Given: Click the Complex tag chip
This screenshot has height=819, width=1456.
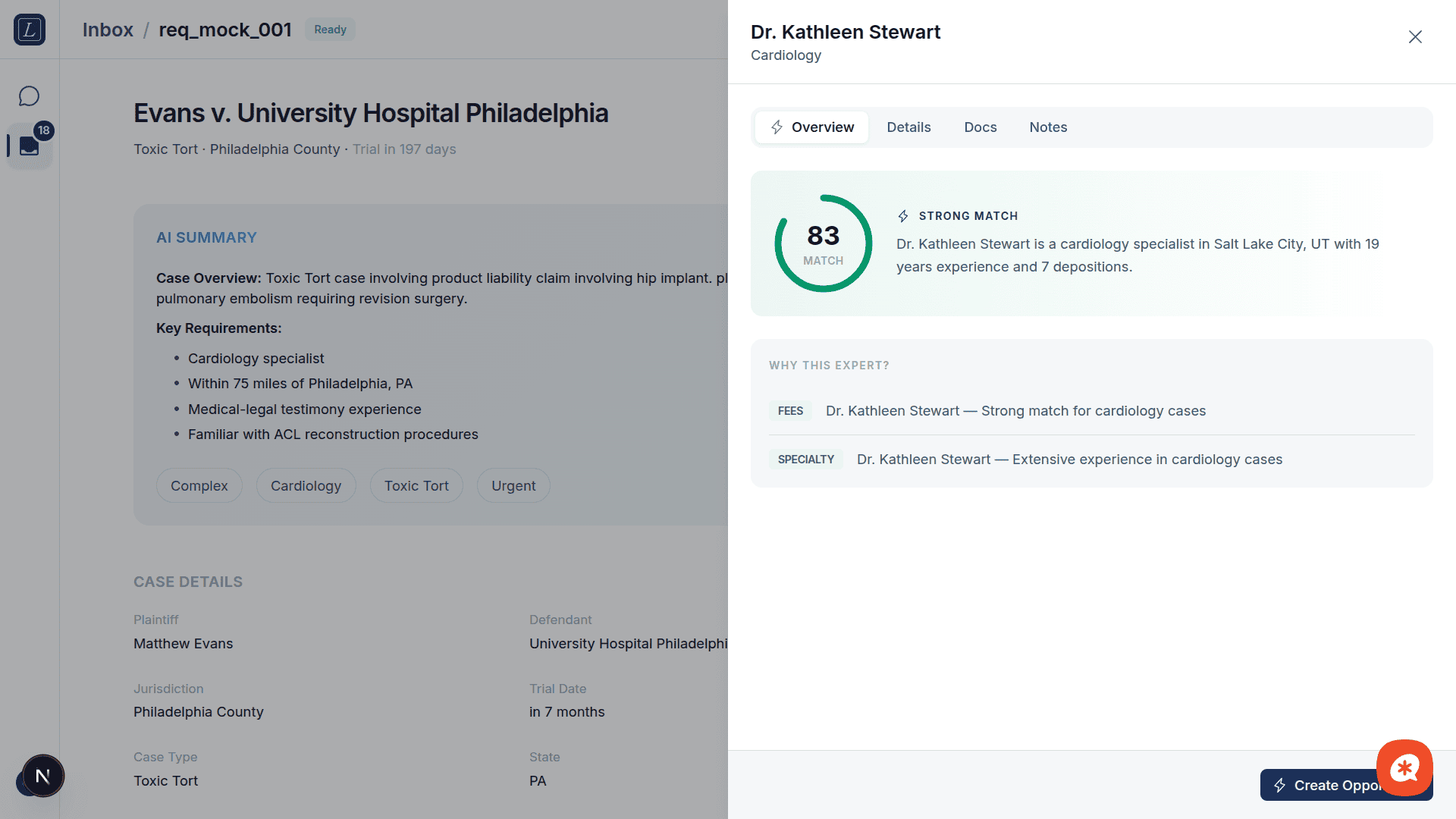Looking at the screenshot, I should coord(199,485).
